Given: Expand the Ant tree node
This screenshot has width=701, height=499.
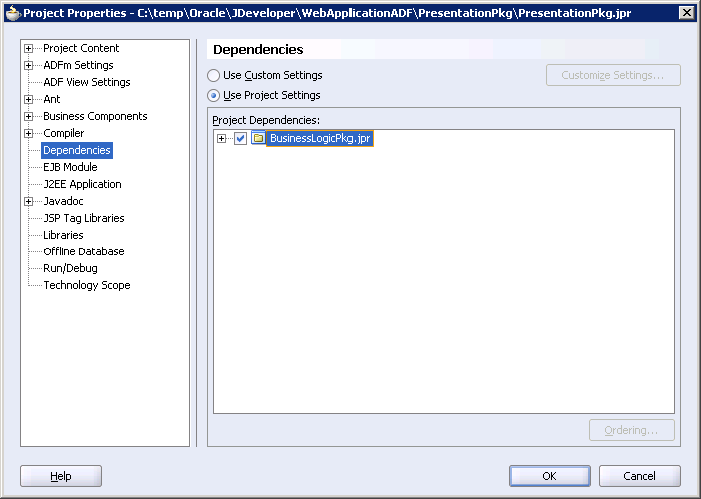Looking at the screenshot, I should (x=29, y=99).
